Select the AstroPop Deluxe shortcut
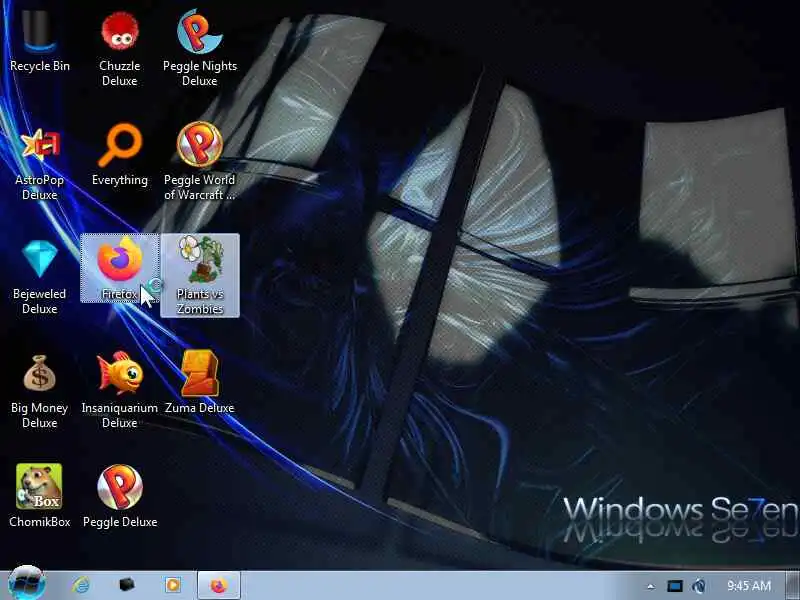The width and height of the screenshot is (800, 600). (40, 162)
